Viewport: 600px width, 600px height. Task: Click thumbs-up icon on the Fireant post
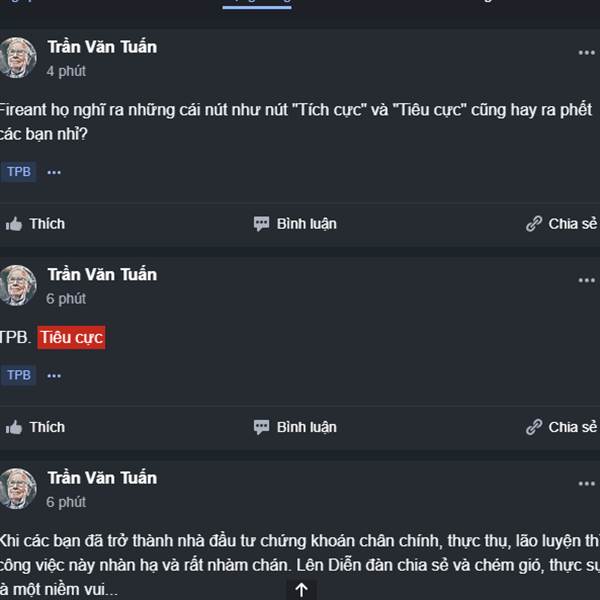point(14,224)
